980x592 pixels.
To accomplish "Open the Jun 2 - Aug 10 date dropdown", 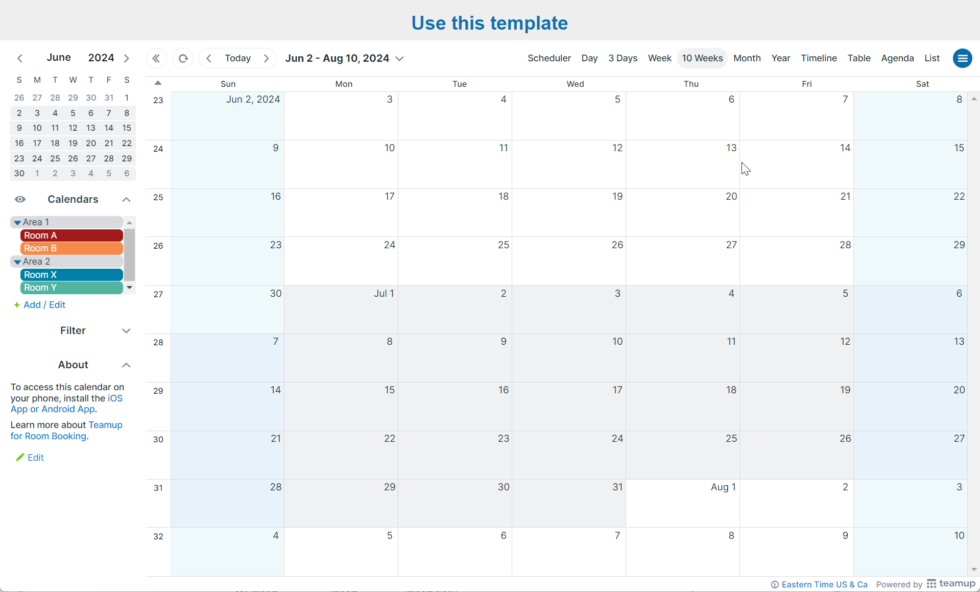I will pos(345,58).
